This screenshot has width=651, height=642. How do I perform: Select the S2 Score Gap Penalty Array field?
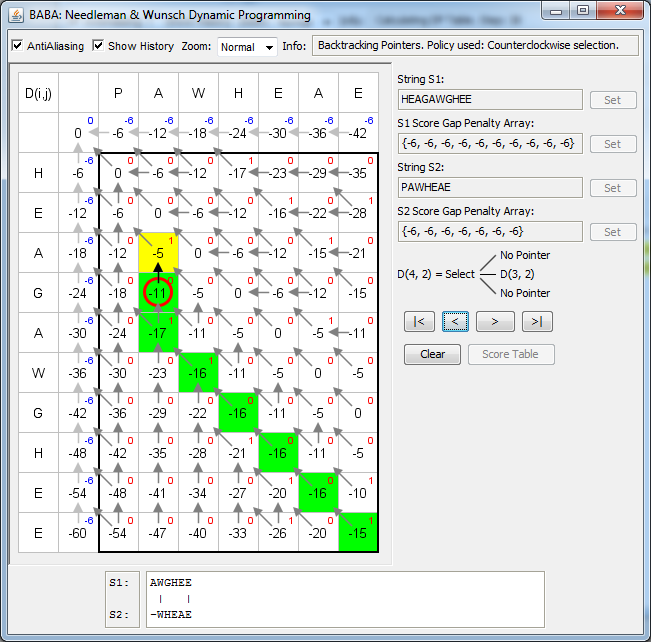[x=489, y=232]
